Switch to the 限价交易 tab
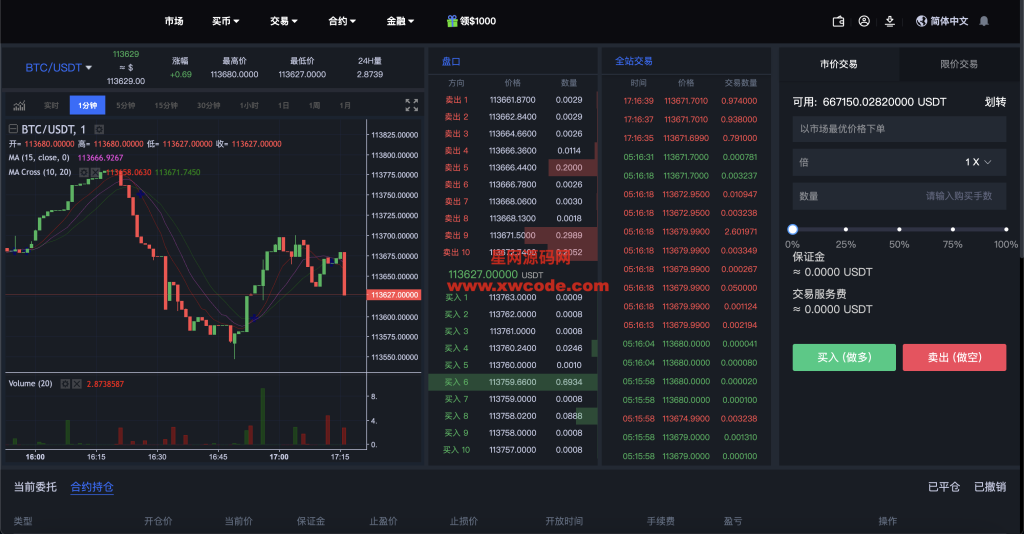 coord(959,64)
